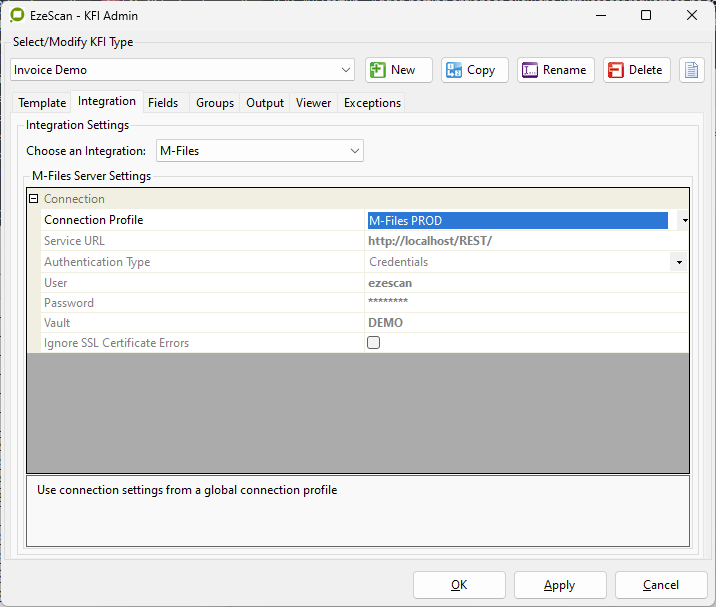Open the Exceptions tab

point(372,103)
